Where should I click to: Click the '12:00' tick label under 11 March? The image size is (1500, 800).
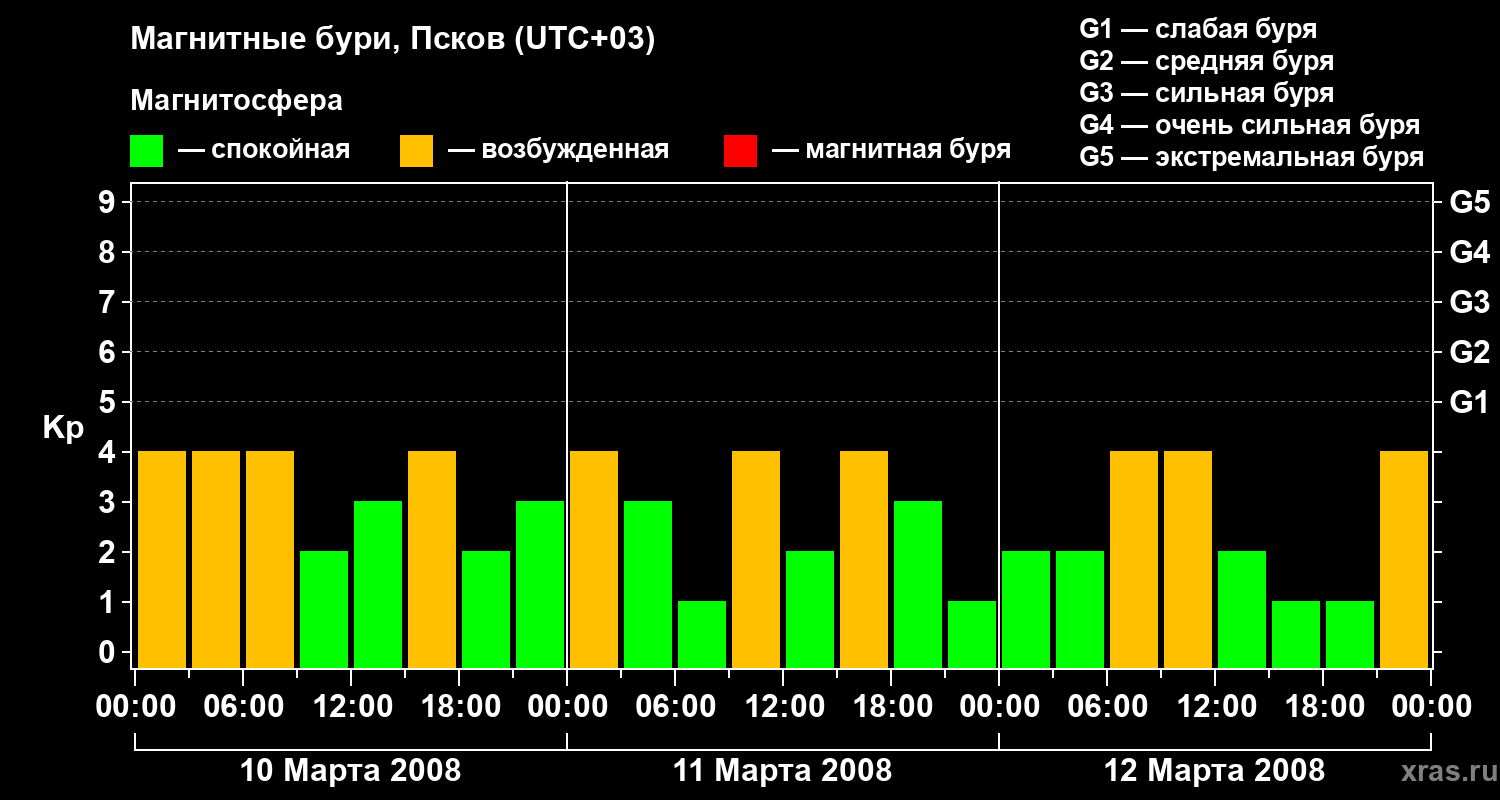(x=783, y=707)
